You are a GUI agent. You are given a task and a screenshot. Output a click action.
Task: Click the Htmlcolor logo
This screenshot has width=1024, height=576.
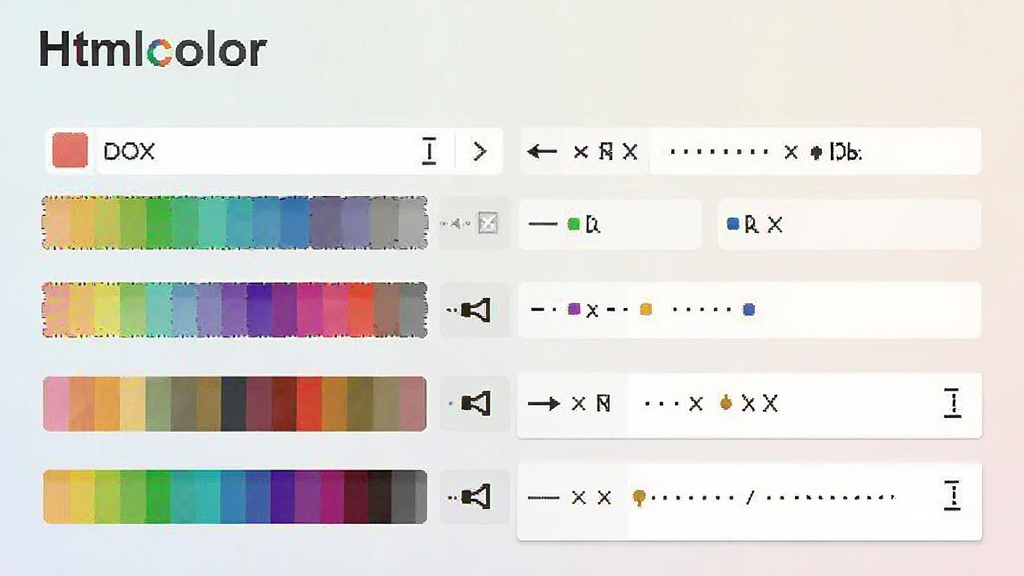click(153, 50)
